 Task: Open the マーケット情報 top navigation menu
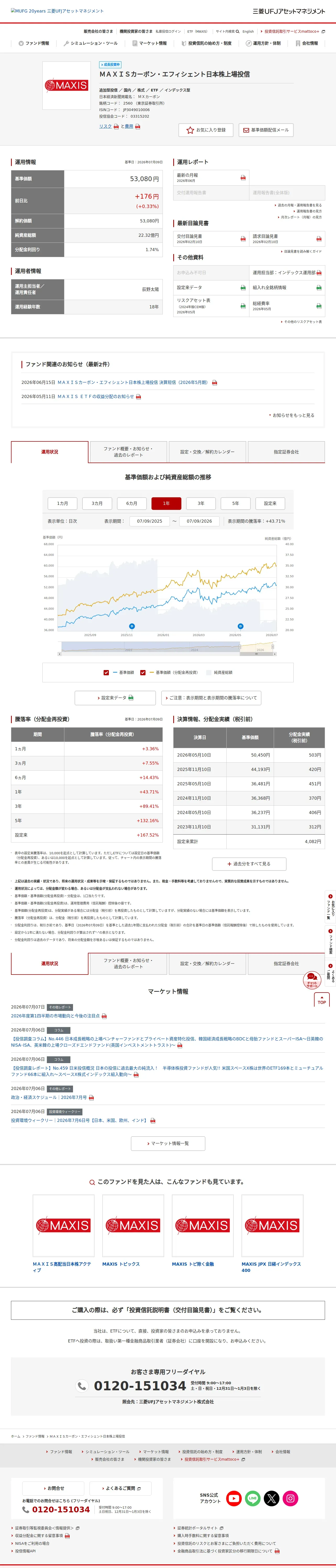click(x=149, y=43)
